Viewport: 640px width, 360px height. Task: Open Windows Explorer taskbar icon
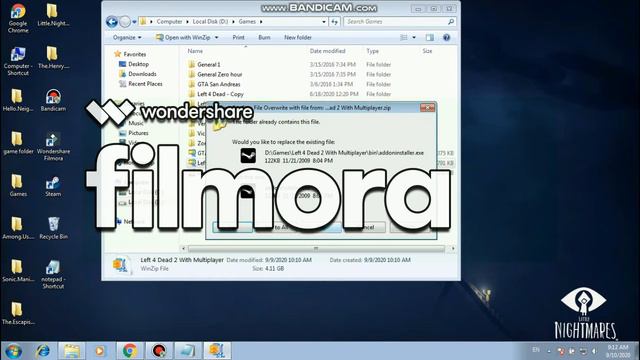tap(71, 351)
